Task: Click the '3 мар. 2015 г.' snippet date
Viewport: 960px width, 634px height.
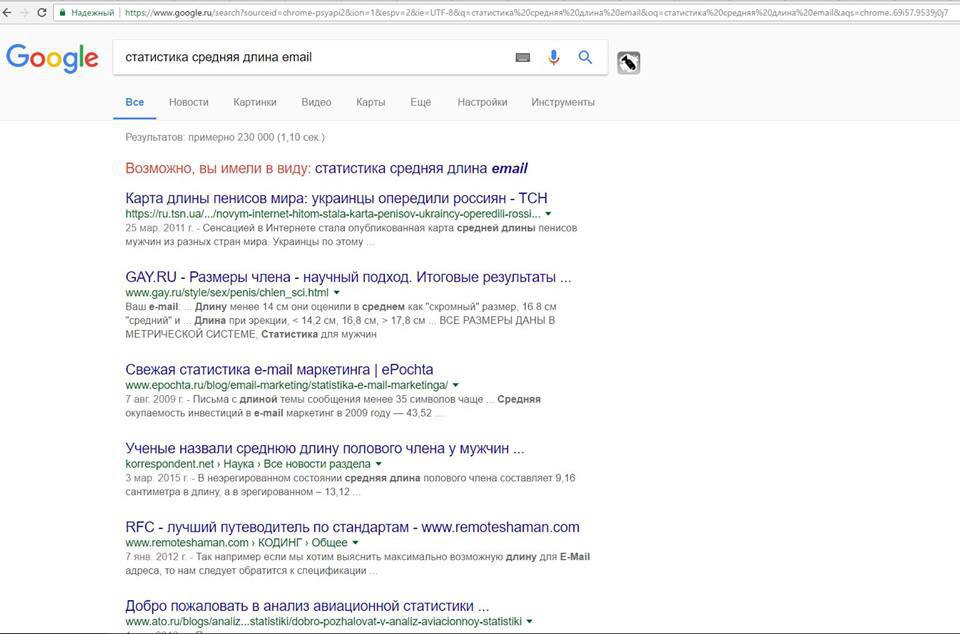Action: (x=157, y=478)
